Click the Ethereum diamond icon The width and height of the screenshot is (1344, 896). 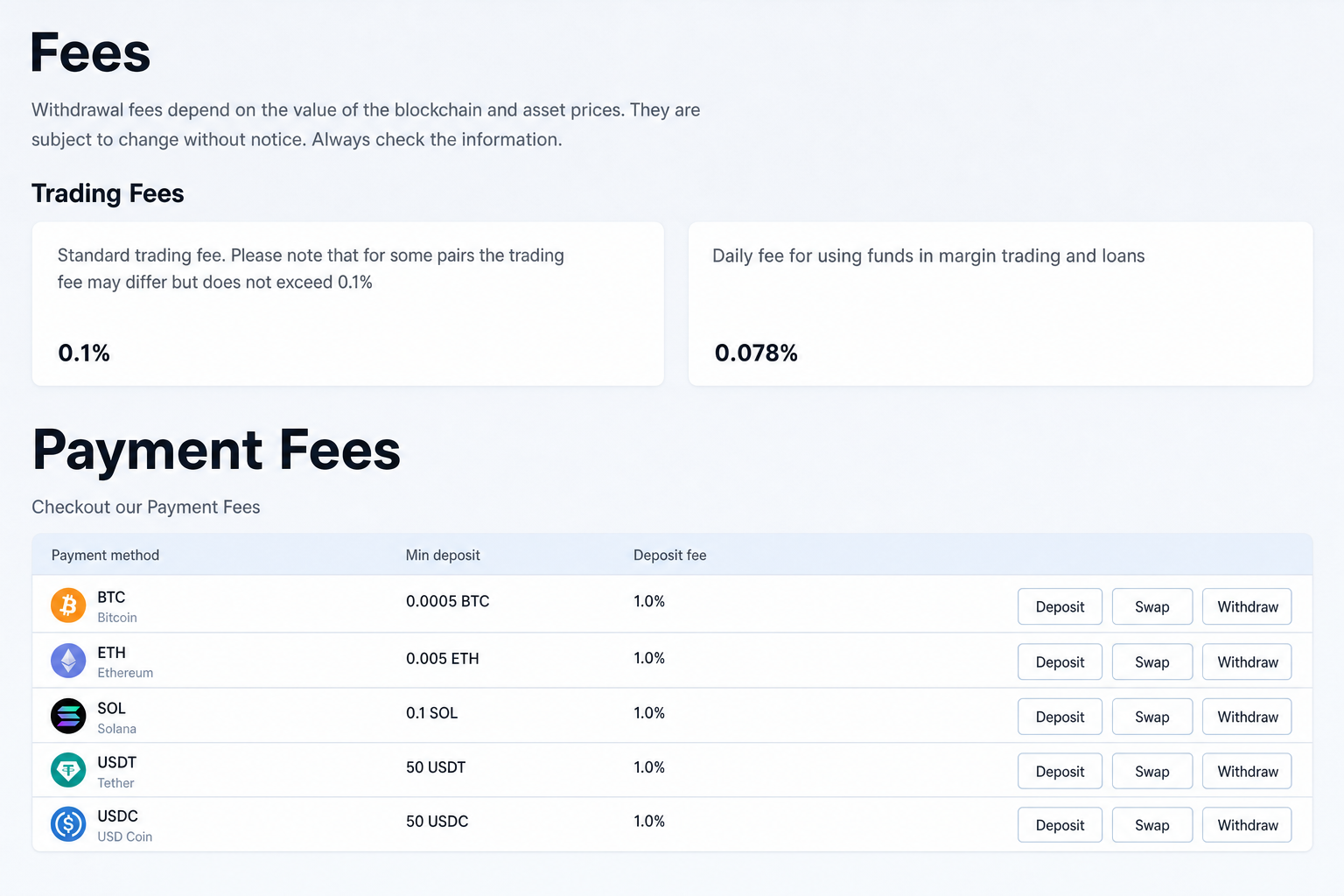coord(68,661)
